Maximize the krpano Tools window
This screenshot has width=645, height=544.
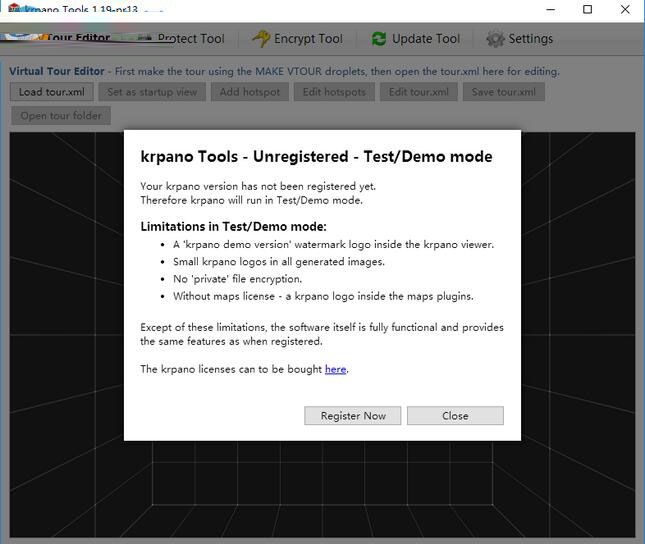(587, 9)
